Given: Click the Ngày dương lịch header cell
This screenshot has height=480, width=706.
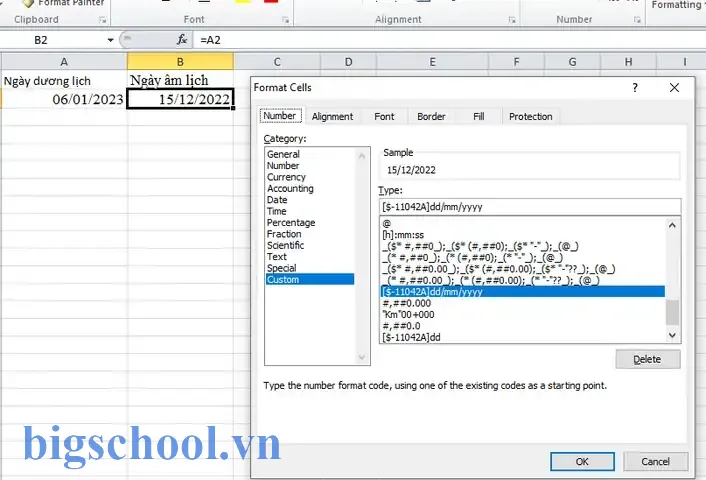Looking at the screenshot, I should (x=64, y=80).
